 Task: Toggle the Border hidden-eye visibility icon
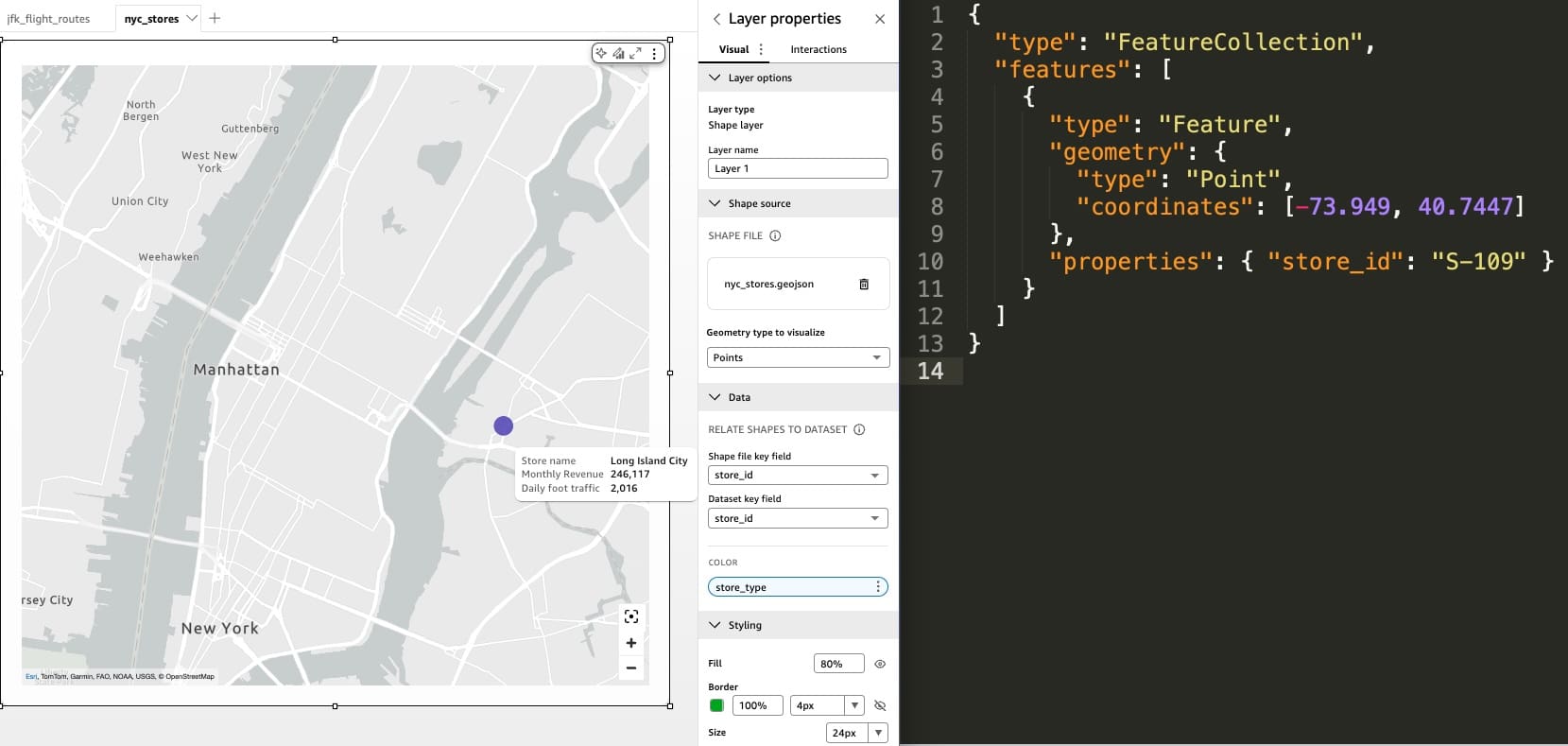(x=880, y=705)
